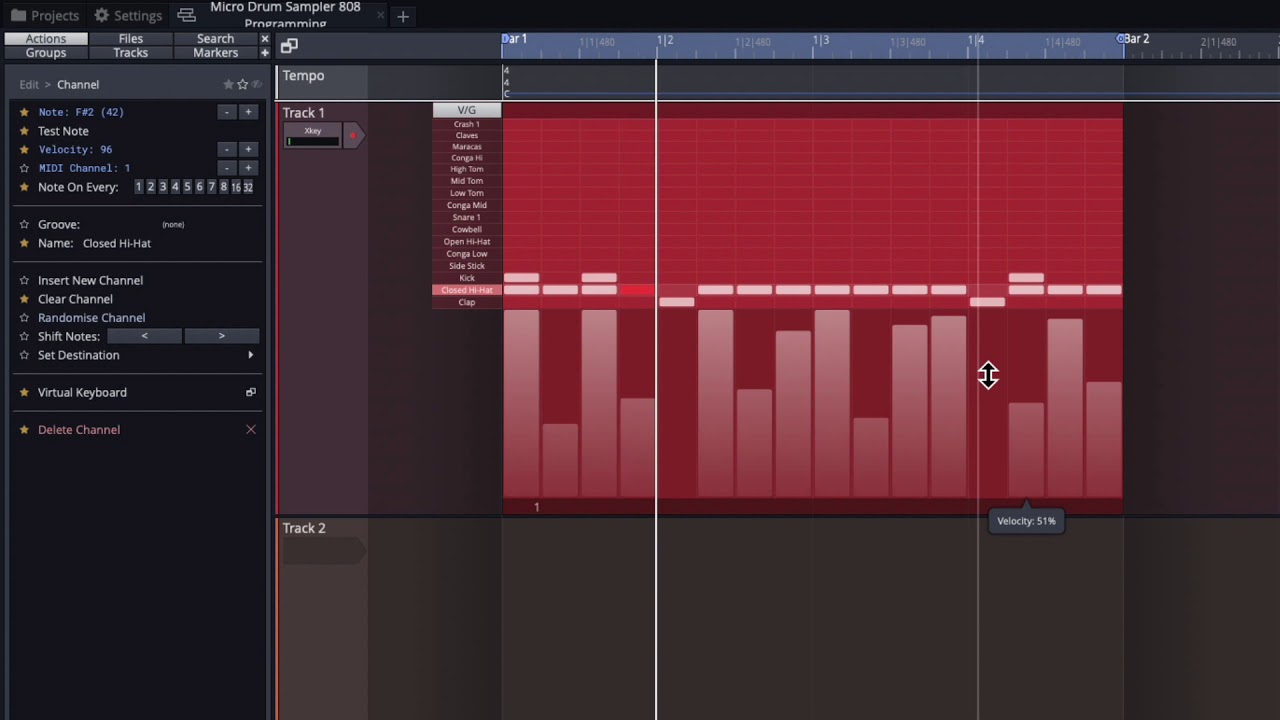This screenshot has width=1280, height=720.
Task: Toggle favourite star for Randomise Channel
Action: [x=24, y=318]
